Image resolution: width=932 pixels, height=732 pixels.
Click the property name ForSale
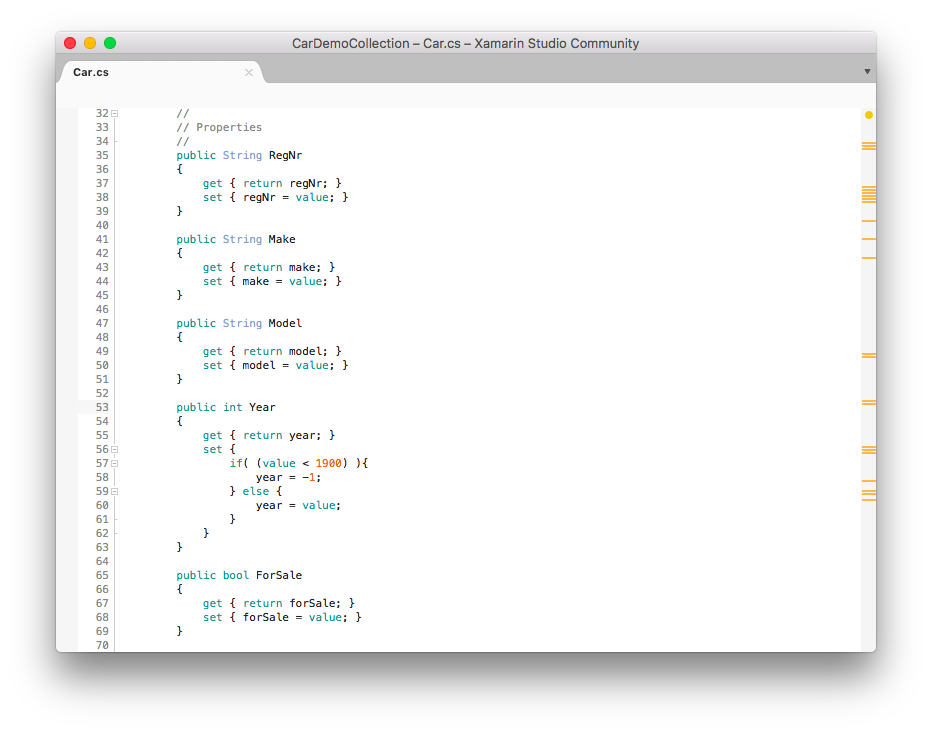pyautogui.click(x=279, y=575)
